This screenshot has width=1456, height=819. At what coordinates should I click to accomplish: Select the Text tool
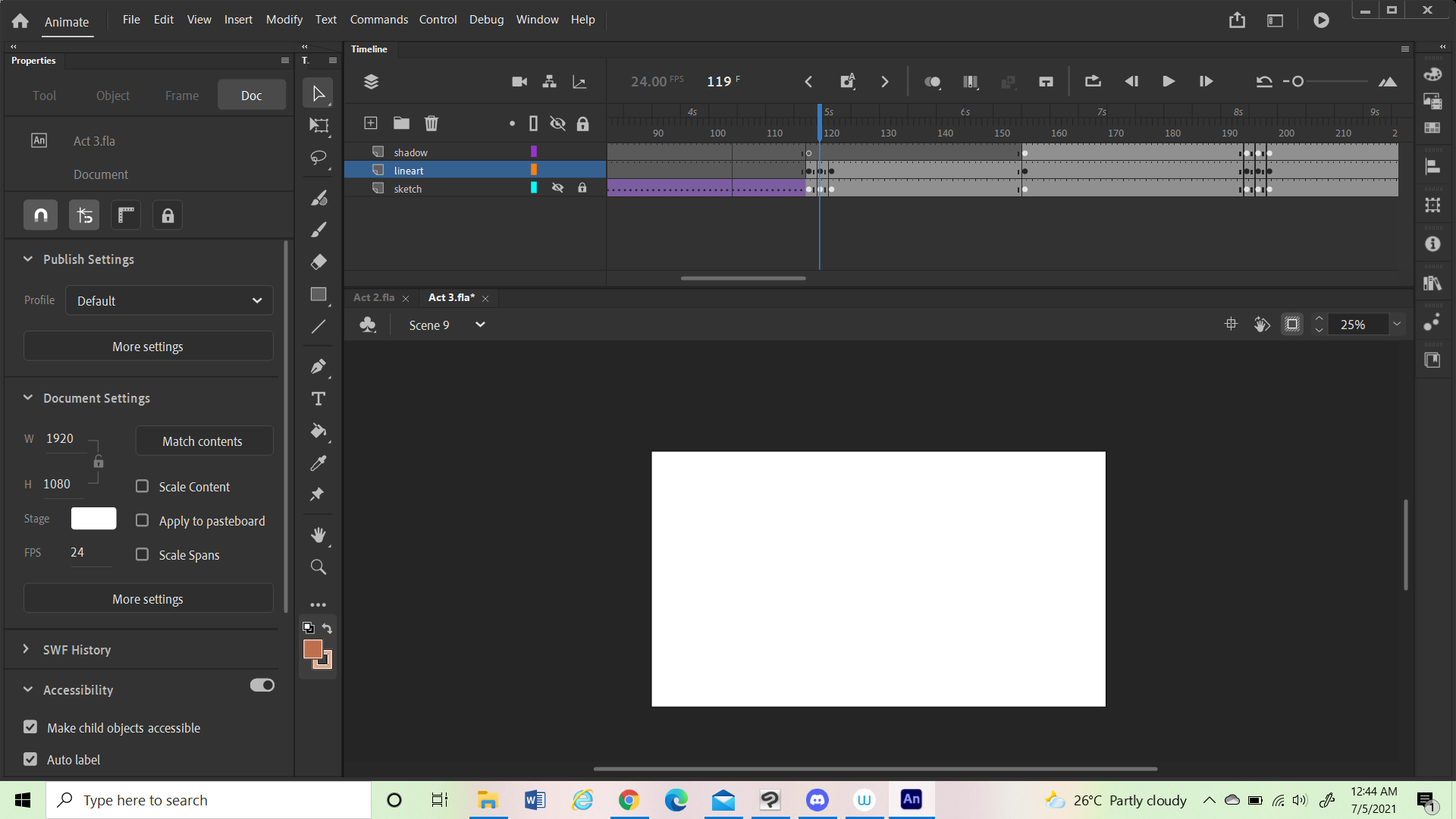[318, 398]
